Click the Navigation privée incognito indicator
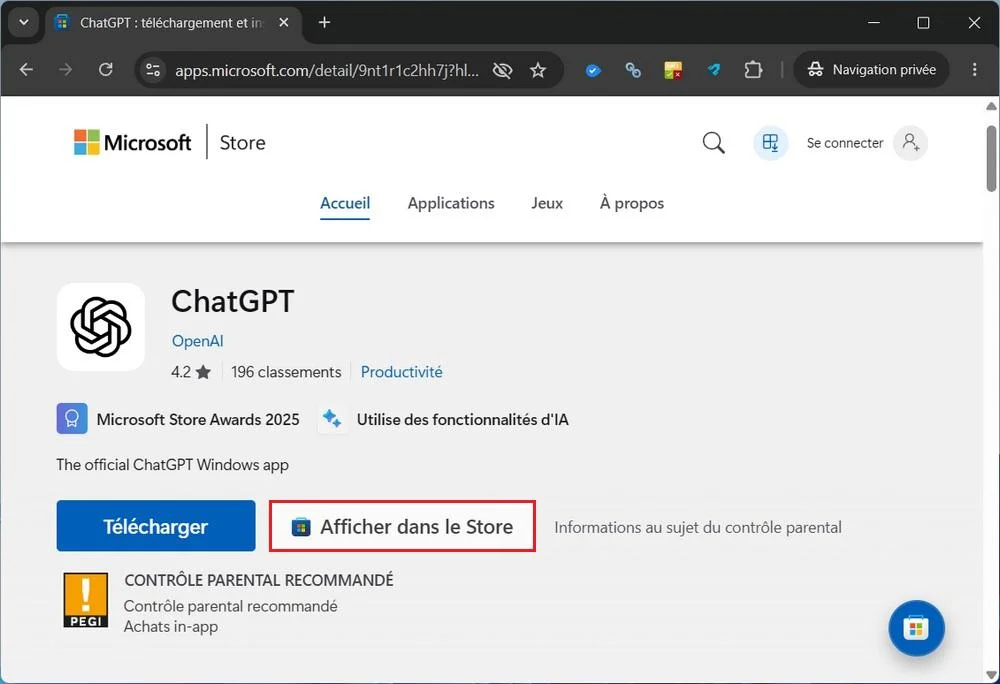 (x=871, y=69)
